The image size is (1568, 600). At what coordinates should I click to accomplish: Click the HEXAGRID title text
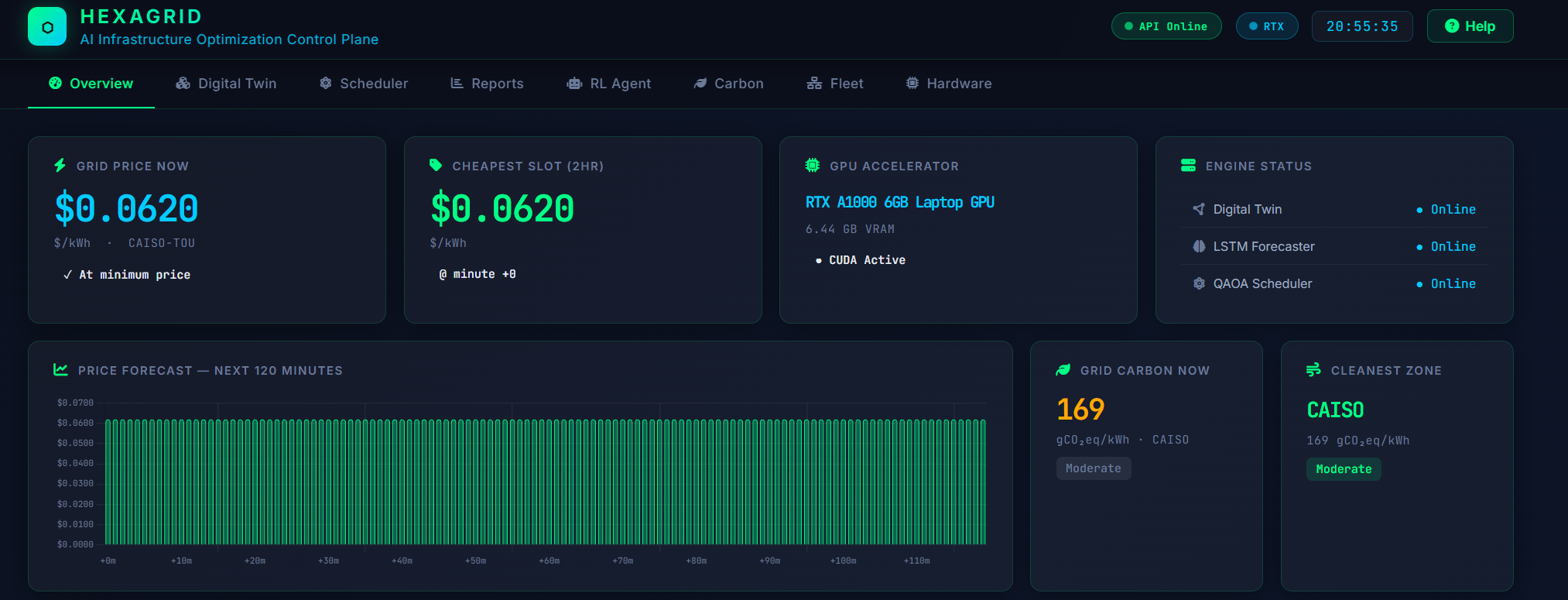pyautogui.click(x=142, y=16)
